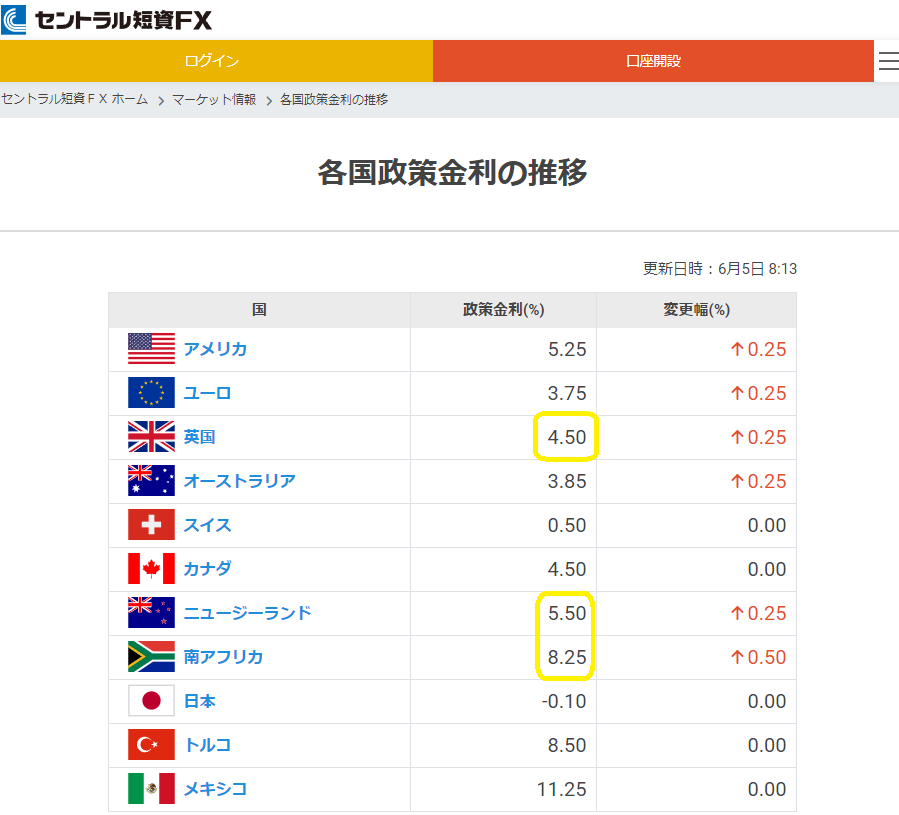Click the 更新日時：6月5日 8:13 text
The width and height of the screenshot is (899, 815).
(x=720, y=268)
